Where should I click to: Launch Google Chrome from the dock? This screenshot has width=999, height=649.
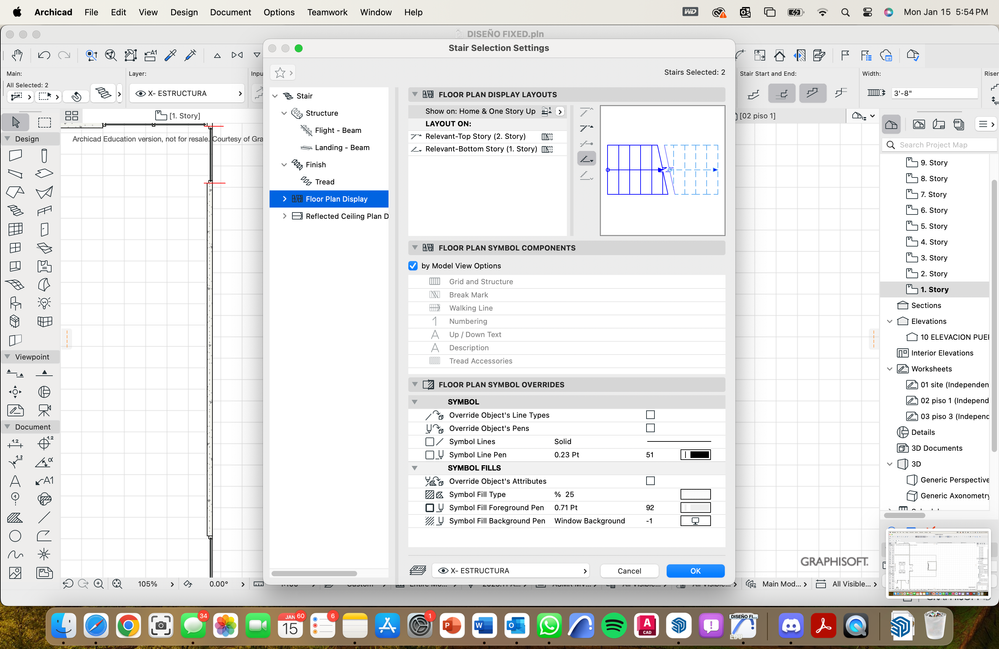pos(127,626)
